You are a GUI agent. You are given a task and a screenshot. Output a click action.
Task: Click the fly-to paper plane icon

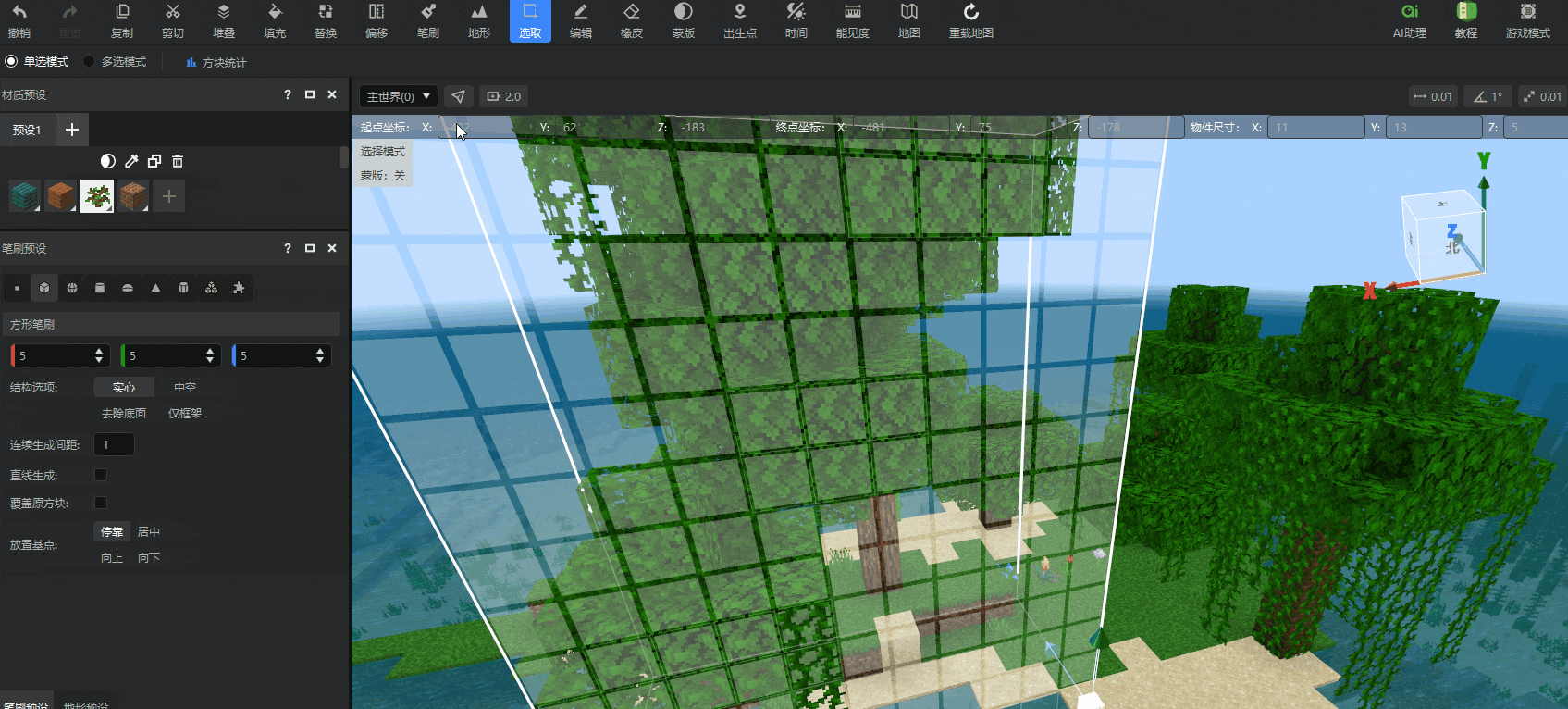[459, 96]
